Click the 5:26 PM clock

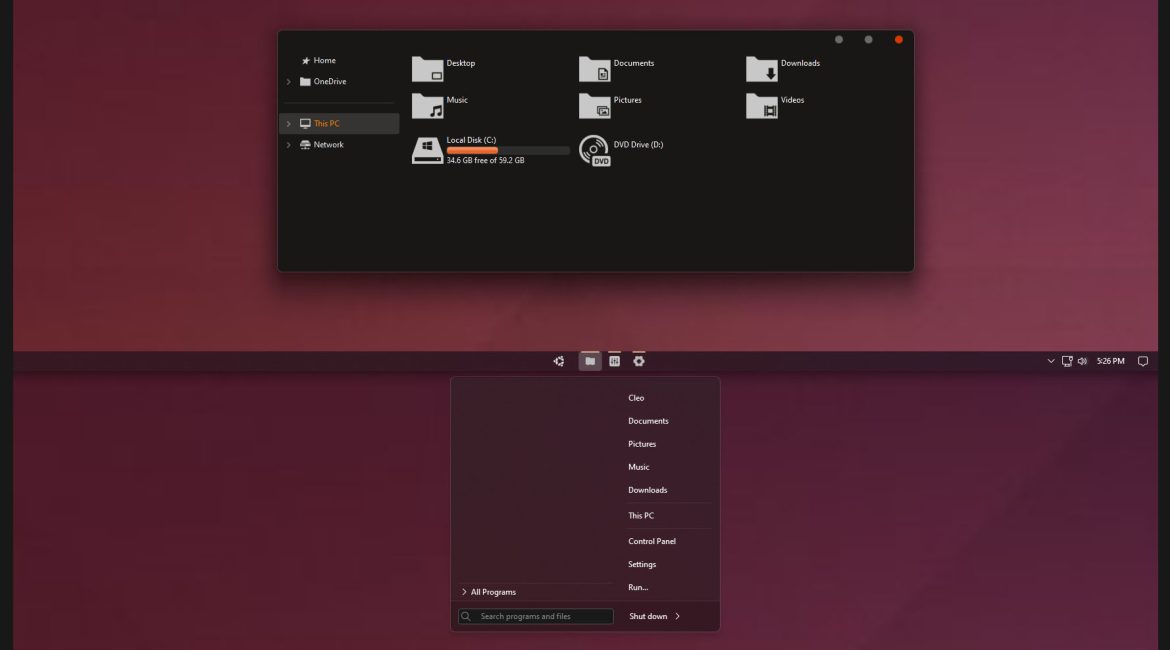(1110, 361)
